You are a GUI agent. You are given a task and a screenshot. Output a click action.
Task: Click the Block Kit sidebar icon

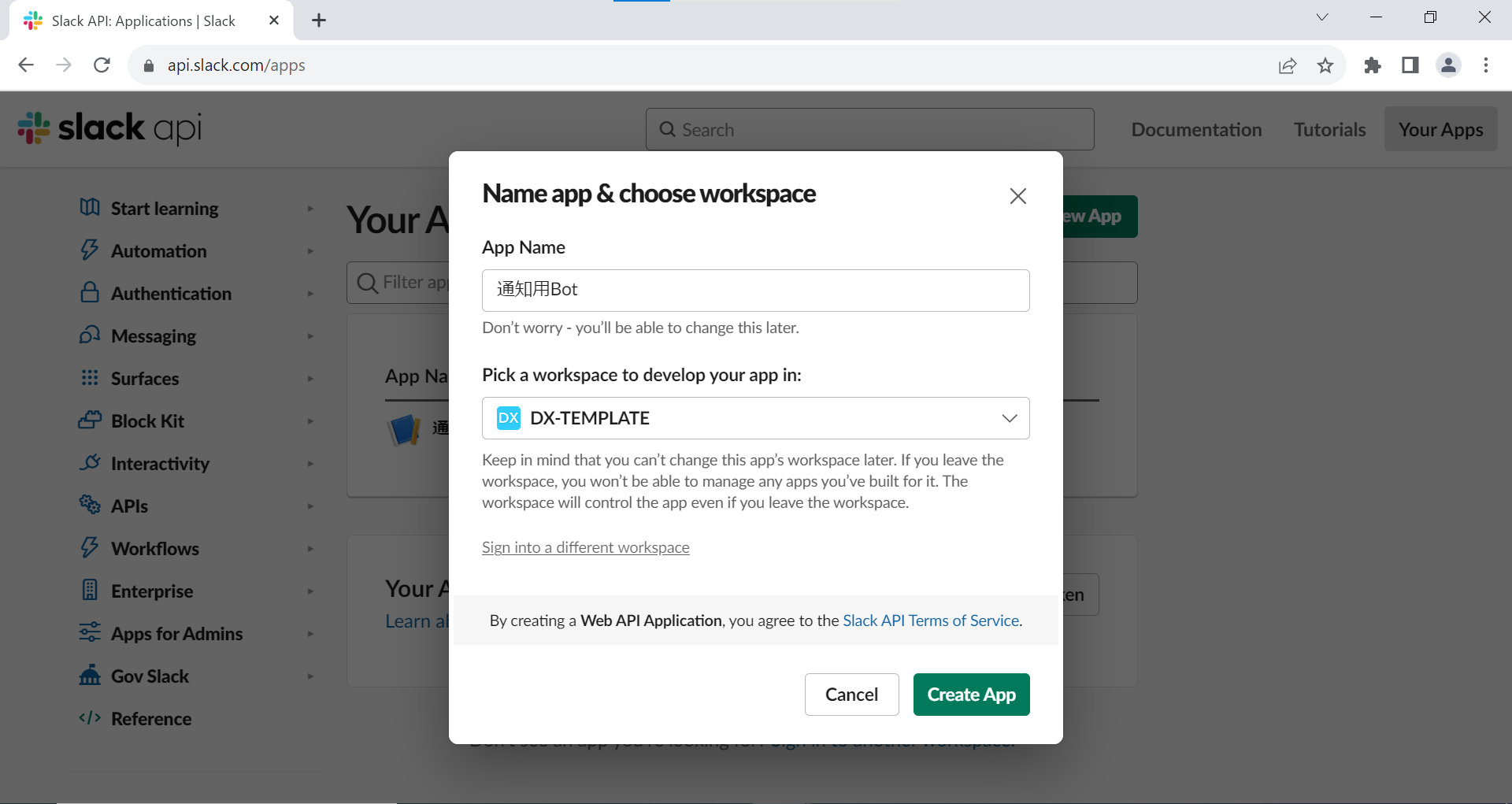90,421
